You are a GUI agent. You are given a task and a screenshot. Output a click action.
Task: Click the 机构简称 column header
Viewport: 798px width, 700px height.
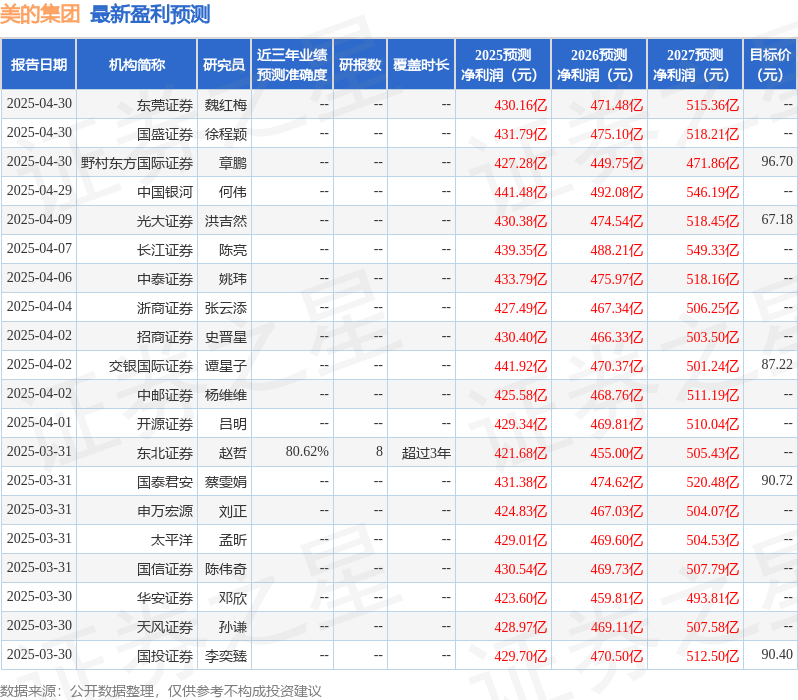(136, 65)
